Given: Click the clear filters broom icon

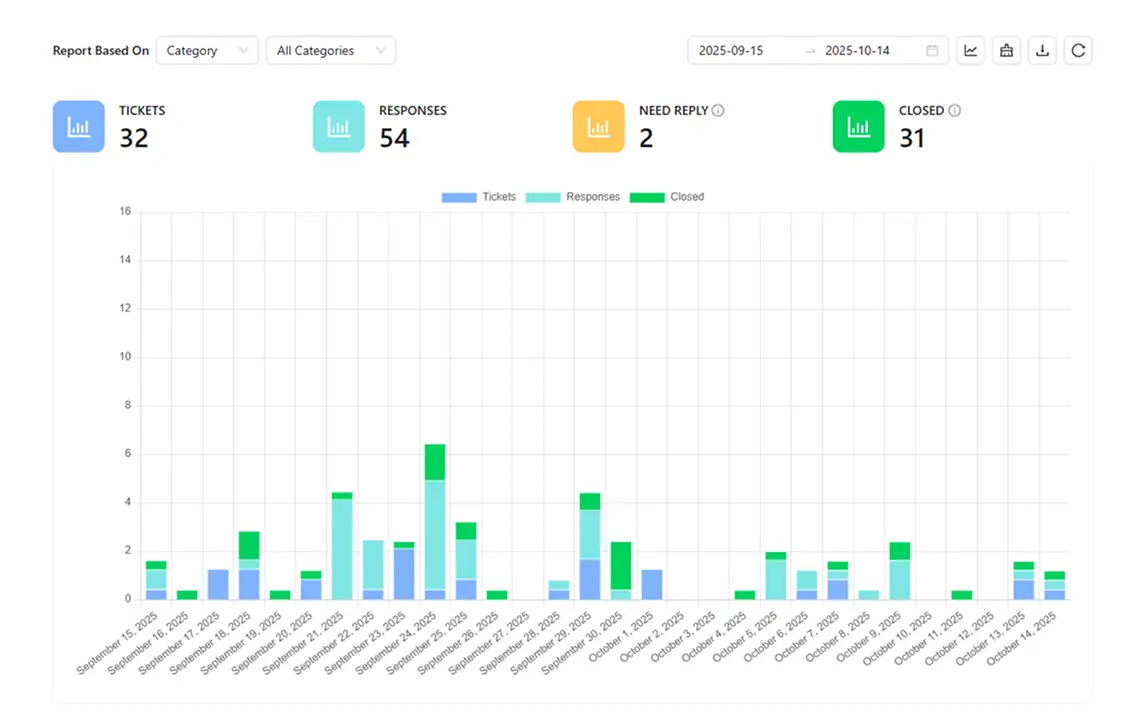Looking at the screenshot, I should (x=1006, y=51).
